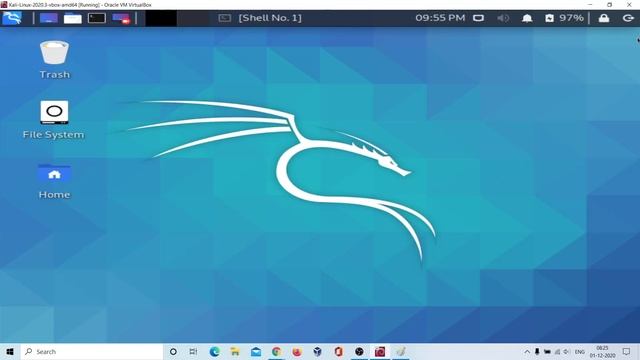Launch Microsoft Edge from the taskbar
640x360 pixels.
point(214,351)
